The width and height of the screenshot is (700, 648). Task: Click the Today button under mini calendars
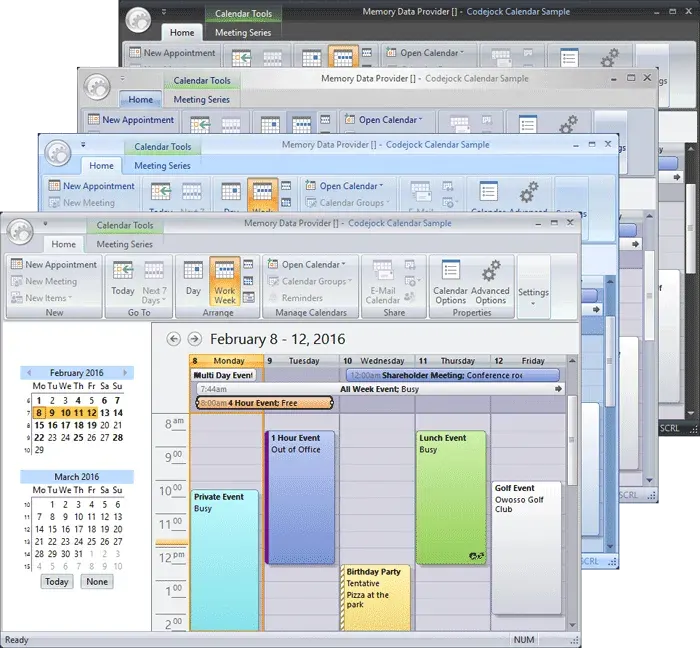[x=57, y=582]
